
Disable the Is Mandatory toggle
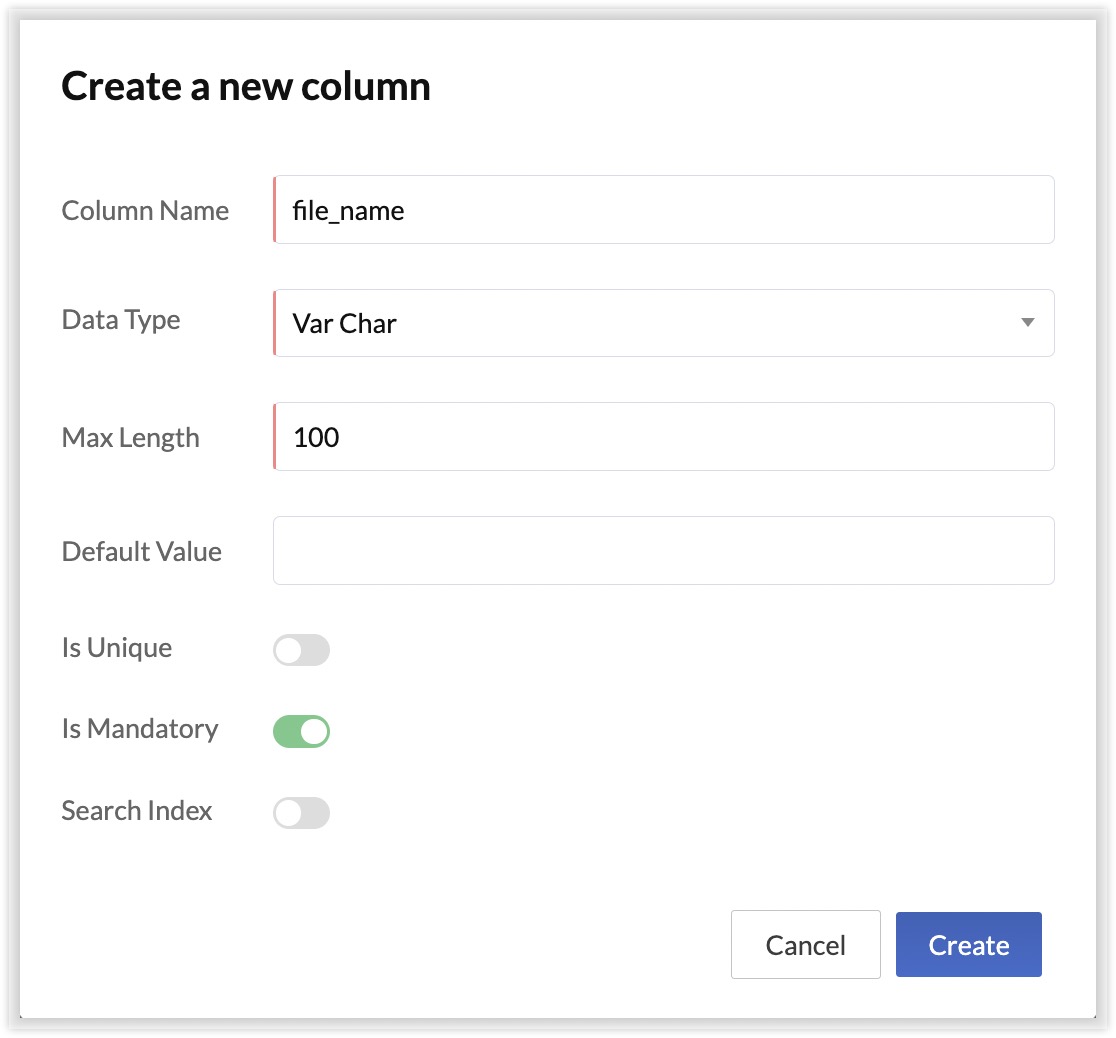[301, 731]
